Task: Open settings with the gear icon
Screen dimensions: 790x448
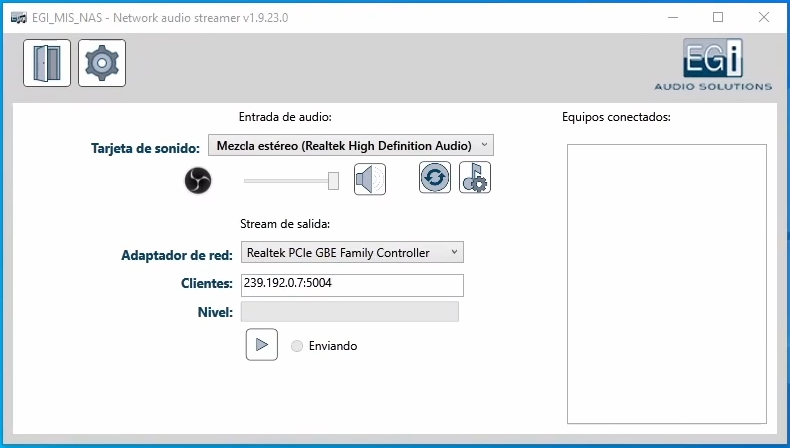Action: click(x=102, y=63)
